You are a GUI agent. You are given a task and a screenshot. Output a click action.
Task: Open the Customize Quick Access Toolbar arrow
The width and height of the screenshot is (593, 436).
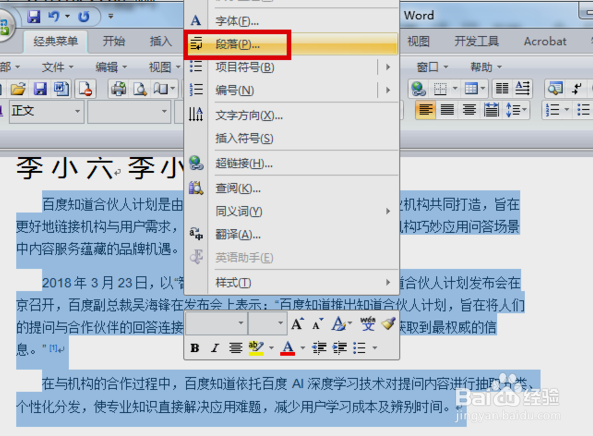click(111, 16)
